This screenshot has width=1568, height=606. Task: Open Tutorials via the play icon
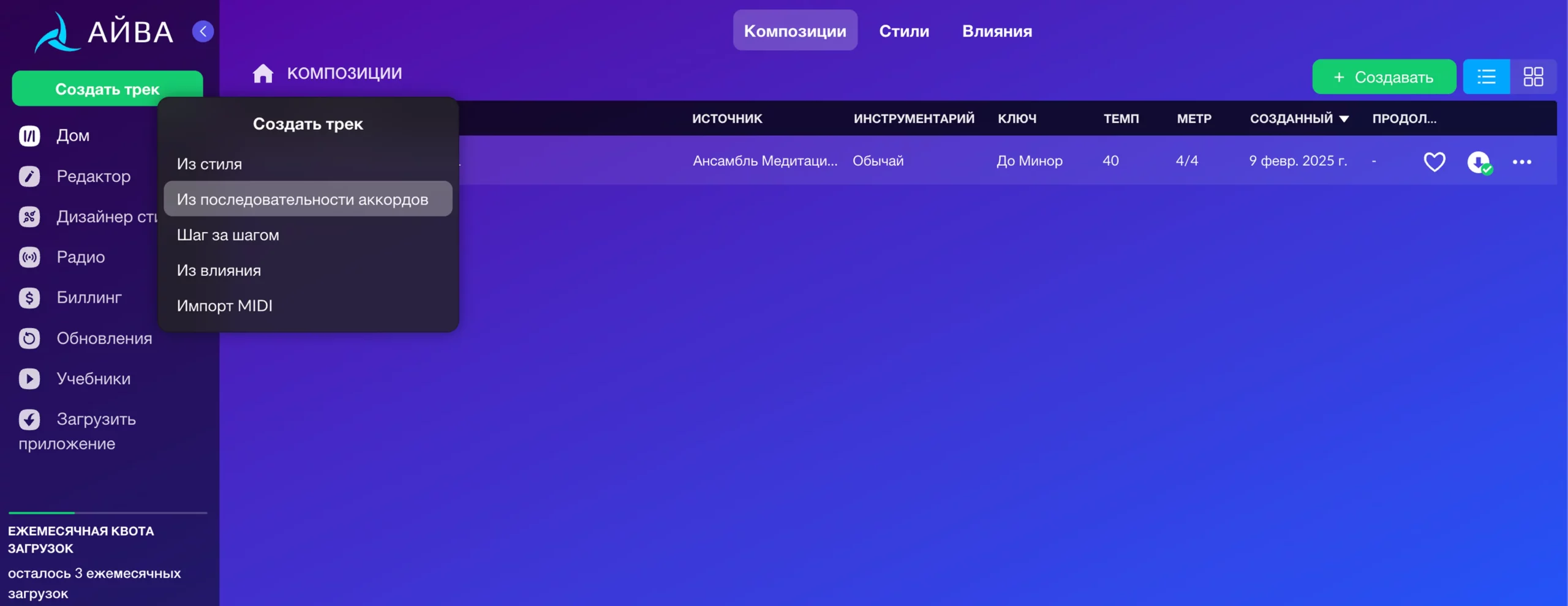pos(29,379)
